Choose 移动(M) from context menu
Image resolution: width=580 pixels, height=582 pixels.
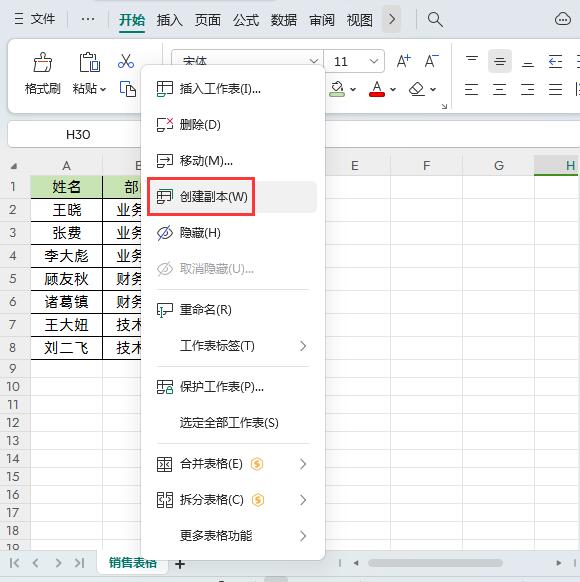[x=232, y=161]
